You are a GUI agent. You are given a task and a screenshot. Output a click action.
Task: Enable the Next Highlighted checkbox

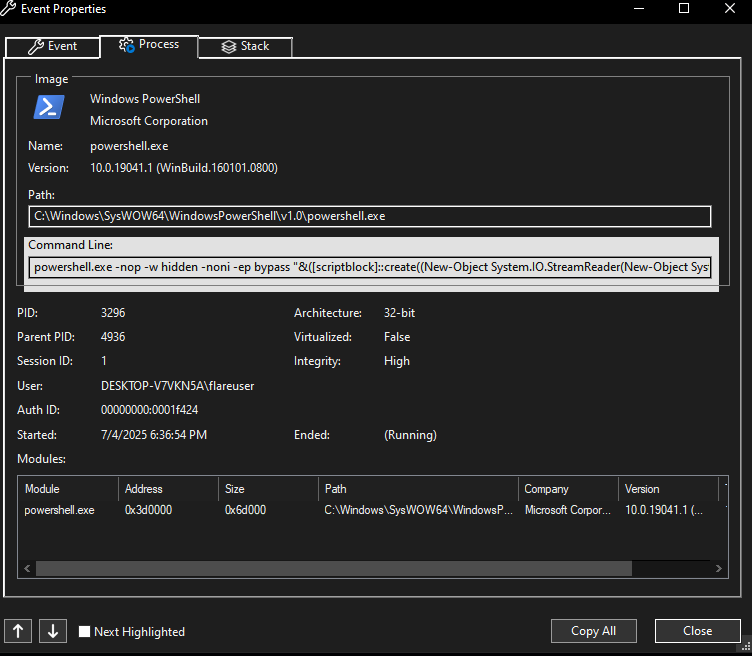point(84,632)
